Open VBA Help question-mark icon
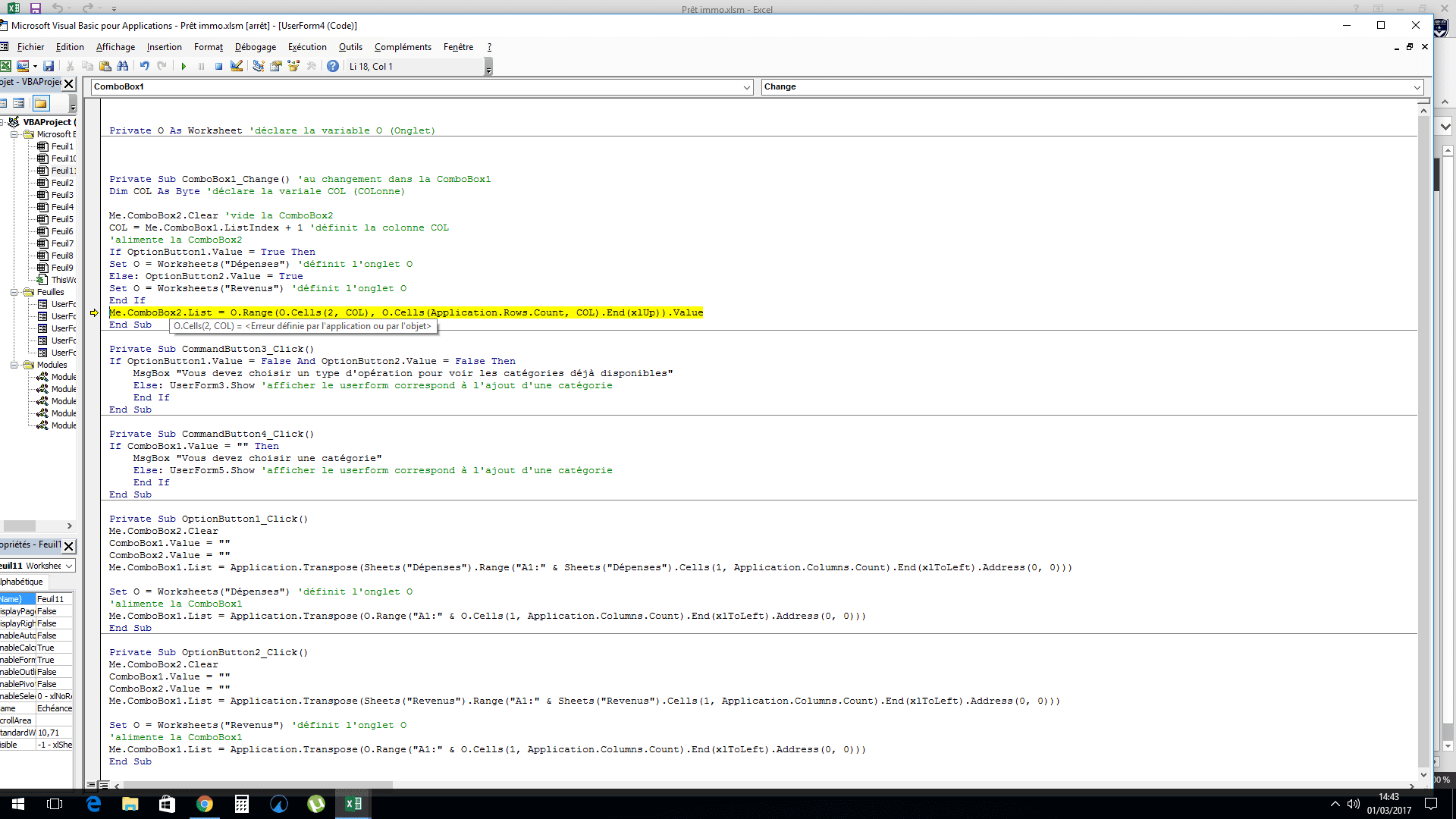This screenshot has height=819, width=1456. (x=333, y=67)
